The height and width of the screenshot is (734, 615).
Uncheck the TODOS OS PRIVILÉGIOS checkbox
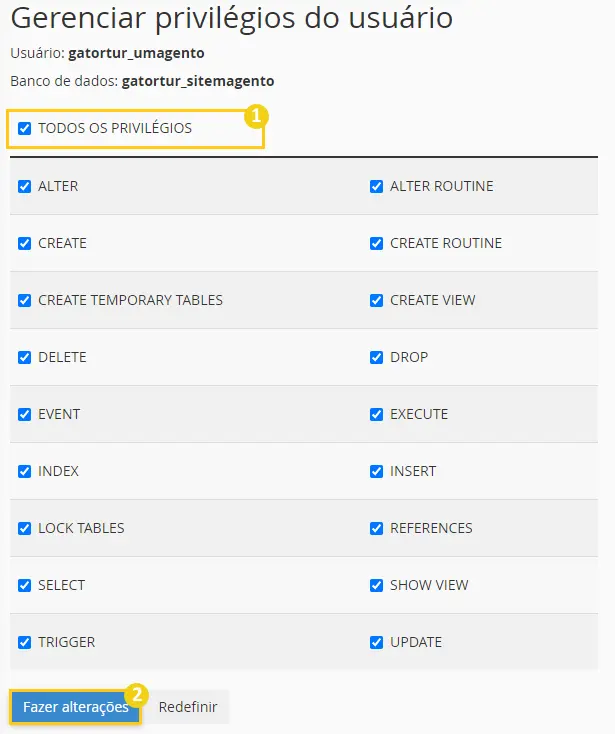[24, 128]
